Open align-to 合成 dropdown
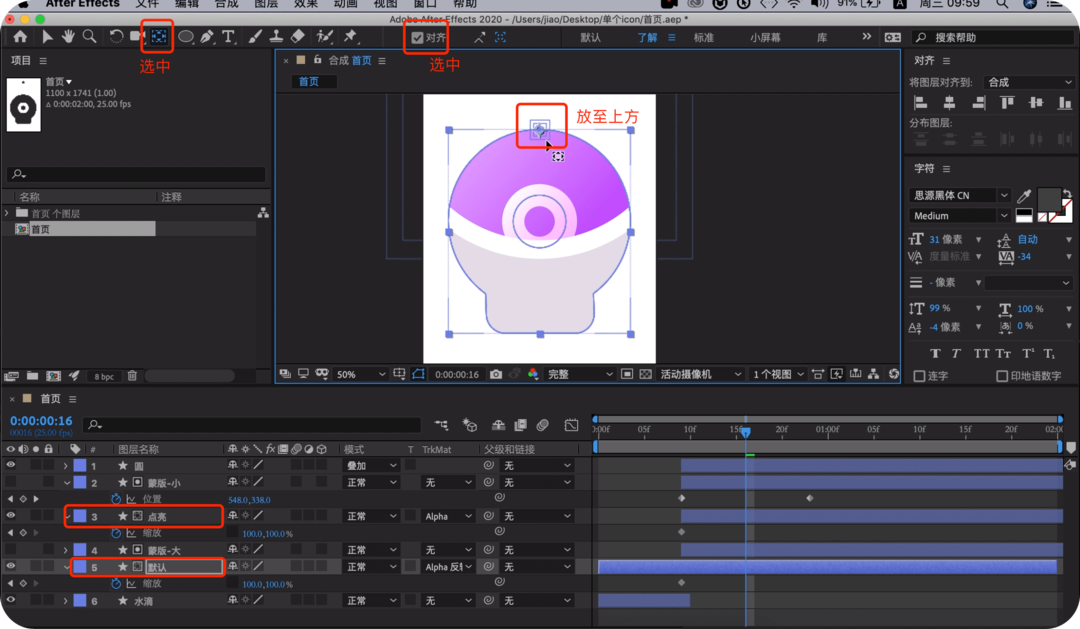The image size is (1080, 629). tap(1029, 82)
